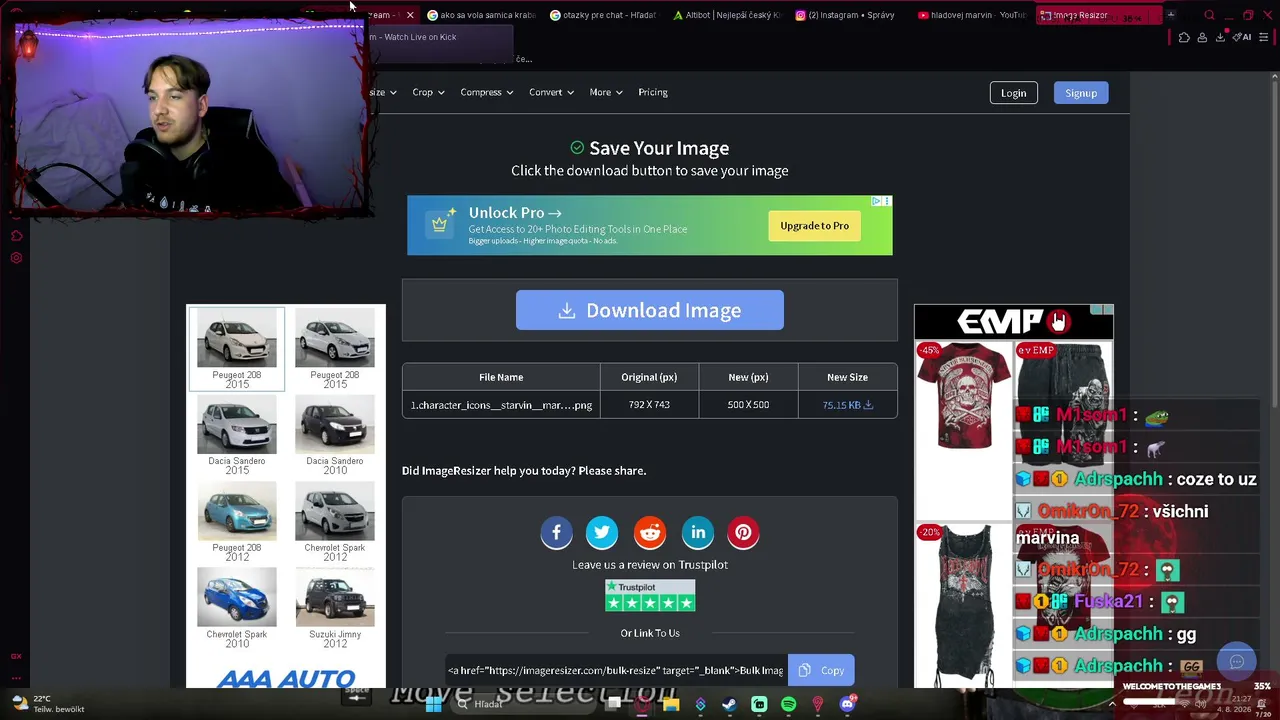Share on Reddit icon
The height and width of the screenshot is (720, 1280).
click(x=650, y=533)
